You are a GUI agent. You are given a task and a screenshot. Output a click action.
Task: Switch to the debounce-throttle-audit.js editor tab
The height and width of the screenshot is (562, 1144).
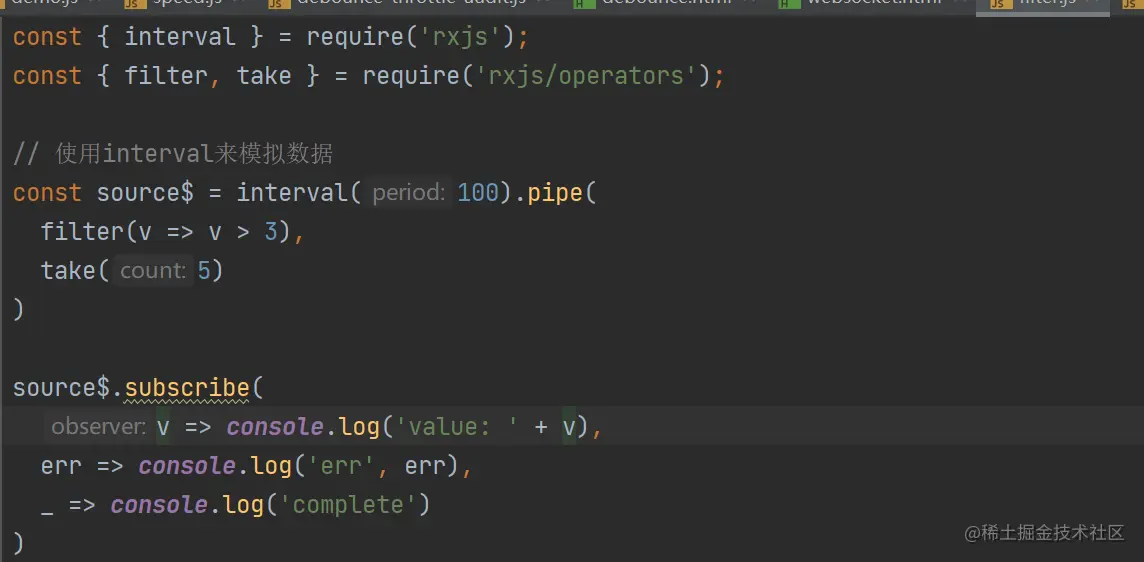410,4
